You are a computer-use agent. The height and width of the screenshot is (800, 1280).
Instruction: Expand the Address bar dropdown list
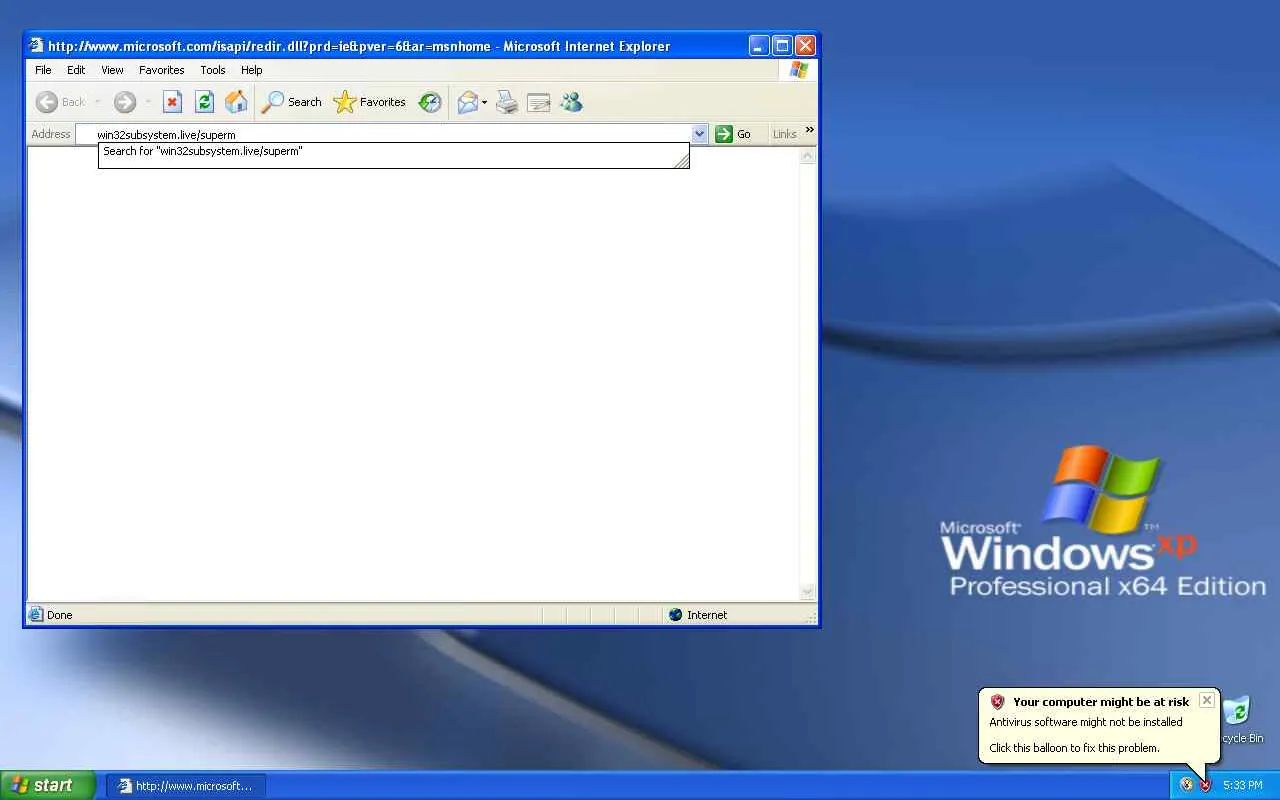(700, 134)
